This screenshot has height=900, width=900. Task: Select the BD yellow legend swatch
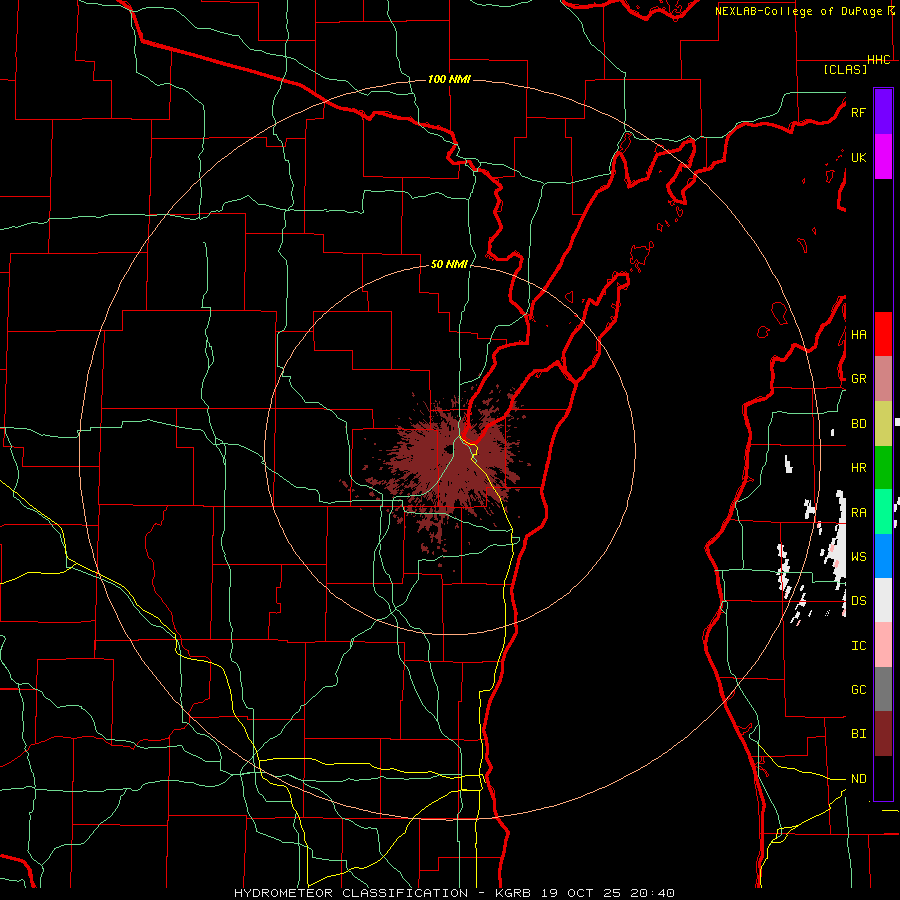[x=883, y=423]
